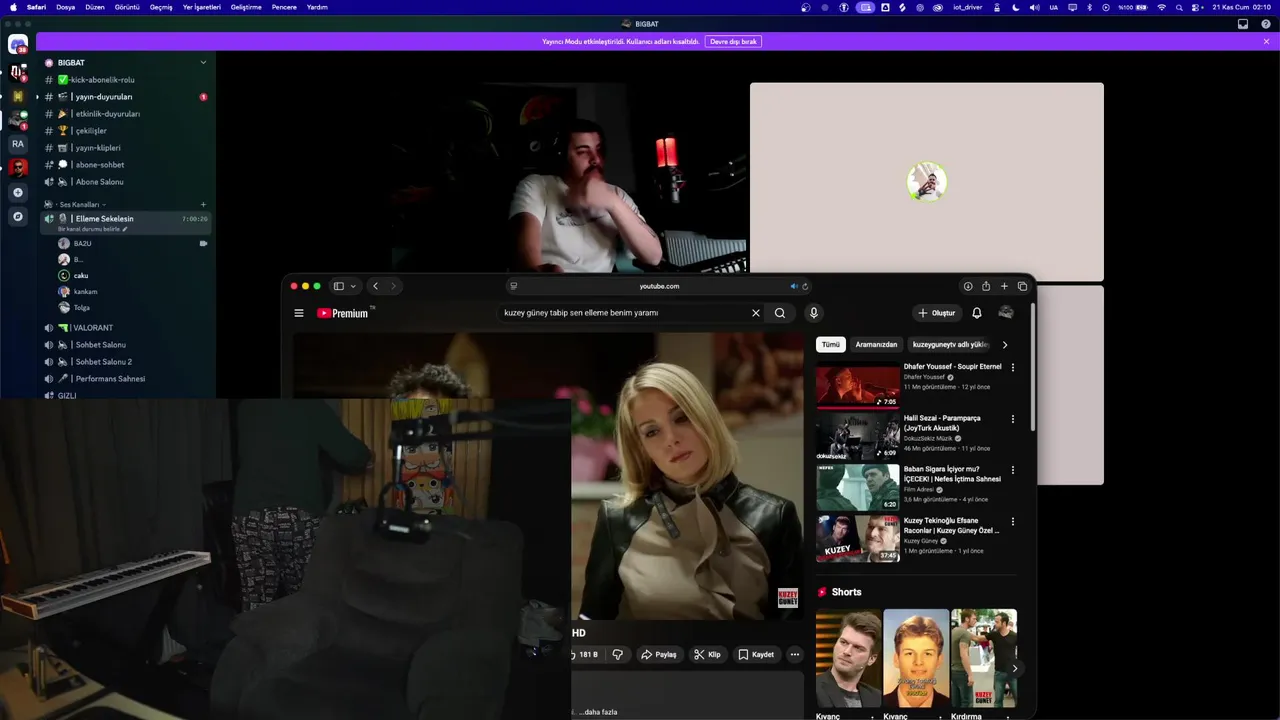Click the camera icon beside BA2U
The height and width of the screenshot is (720, 1280).
tap(203, 243)
